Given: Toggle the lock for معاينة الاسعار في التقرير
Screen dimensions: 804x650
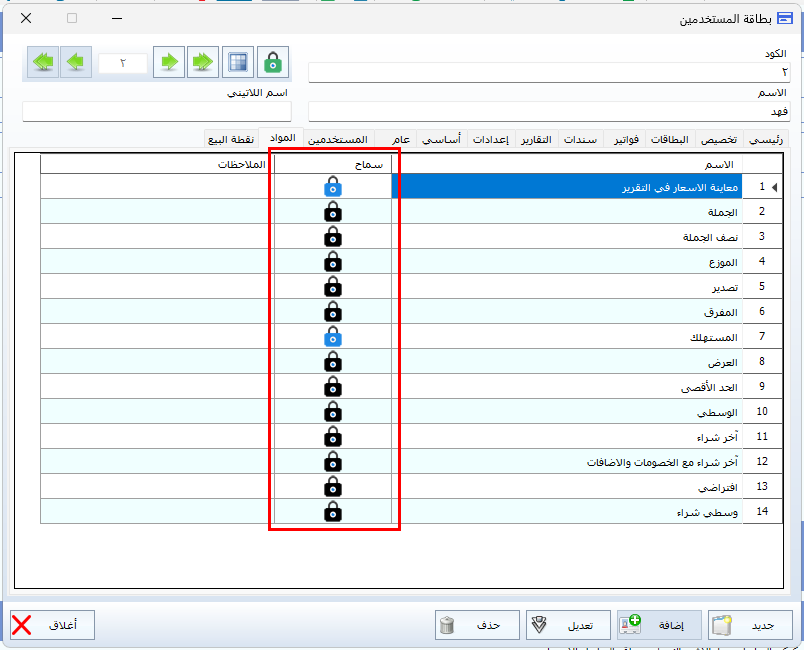Looking at the screenshot, I should [333, 187].
